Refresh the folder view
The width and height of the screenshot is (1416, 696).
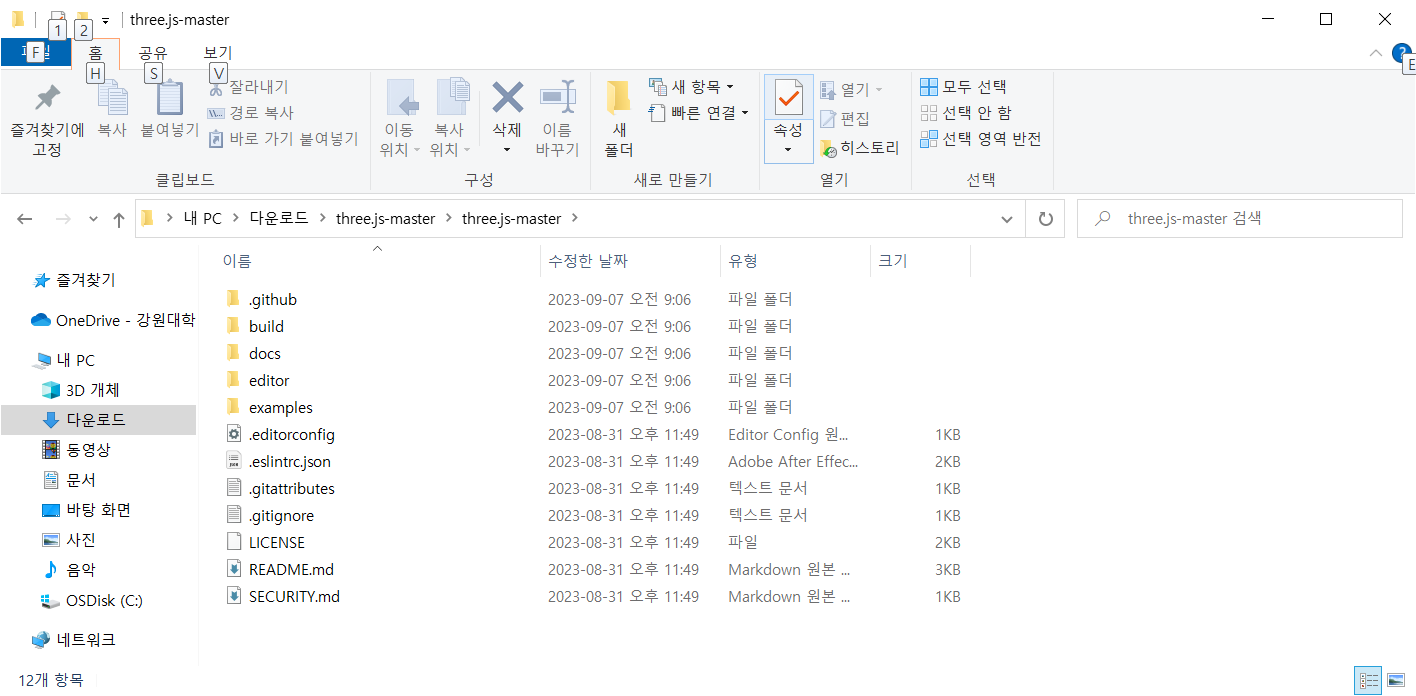pyautogui.click(x=1046, y=219)
